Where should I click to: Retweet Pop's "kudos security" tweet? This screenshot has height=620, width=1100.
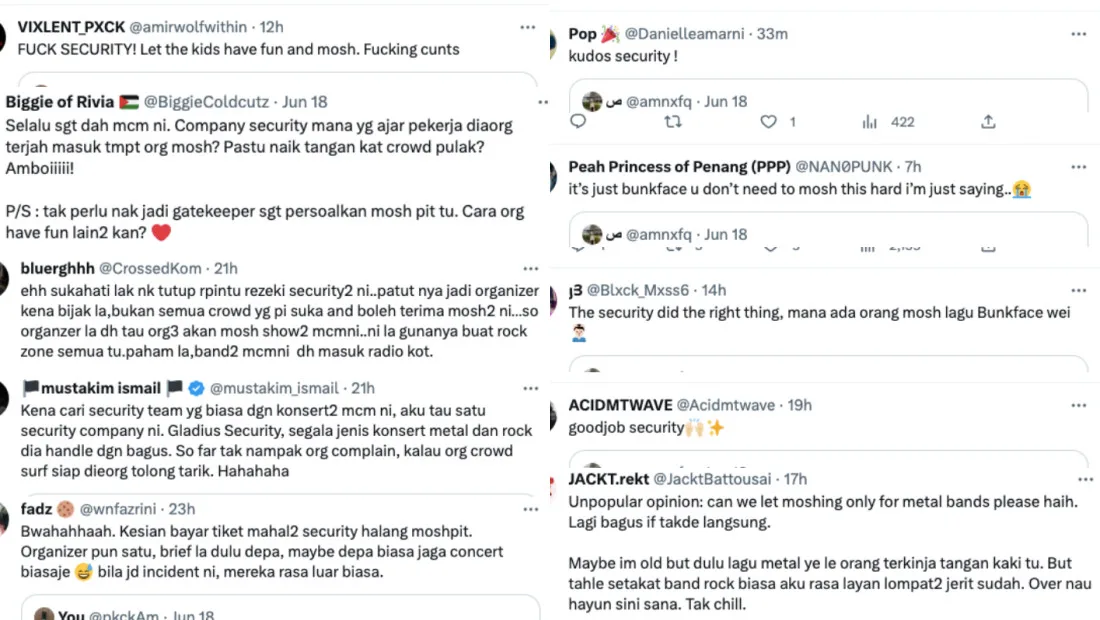click(673, 122)
